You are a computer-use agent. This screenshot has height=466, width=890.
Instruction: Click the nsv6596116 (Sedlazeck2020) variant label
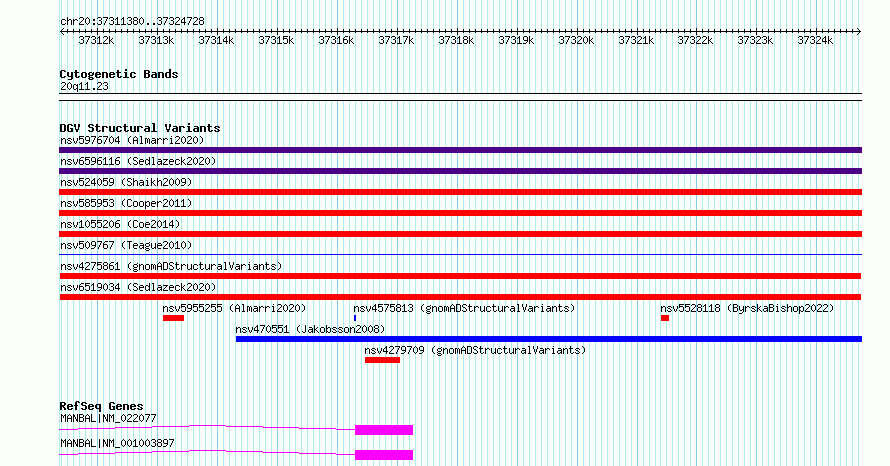[138, 161]
